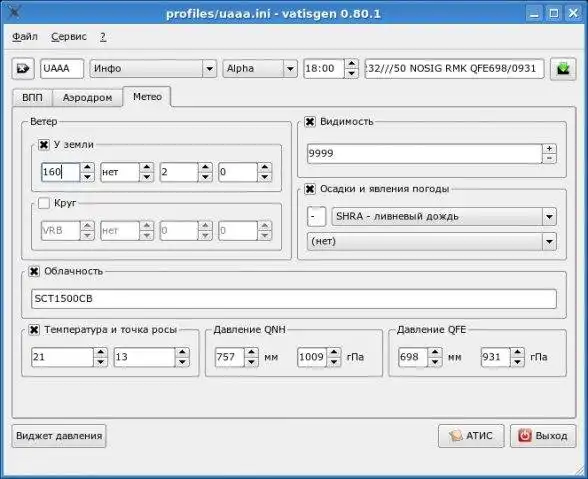Increase QNH 757 мм value
Viewport: 588px width, 479px height.
(x=251, y=352)
